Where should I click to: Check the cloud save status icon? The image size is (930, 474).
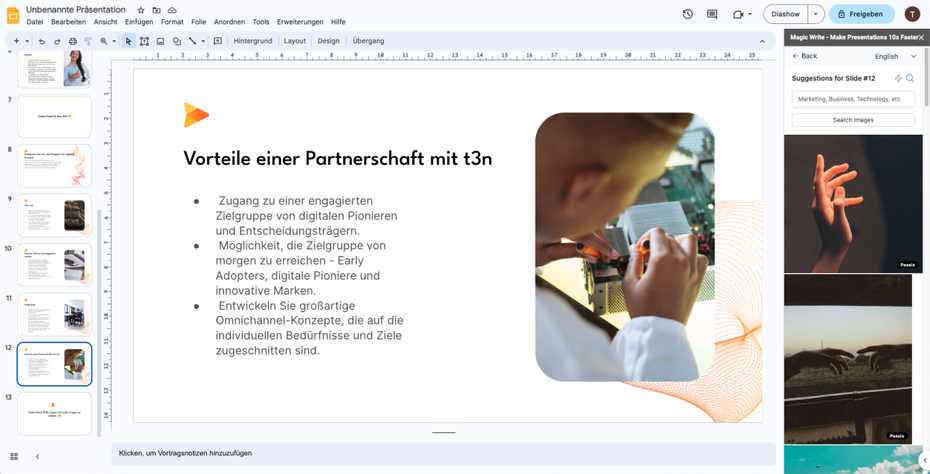tap(172, 10)
